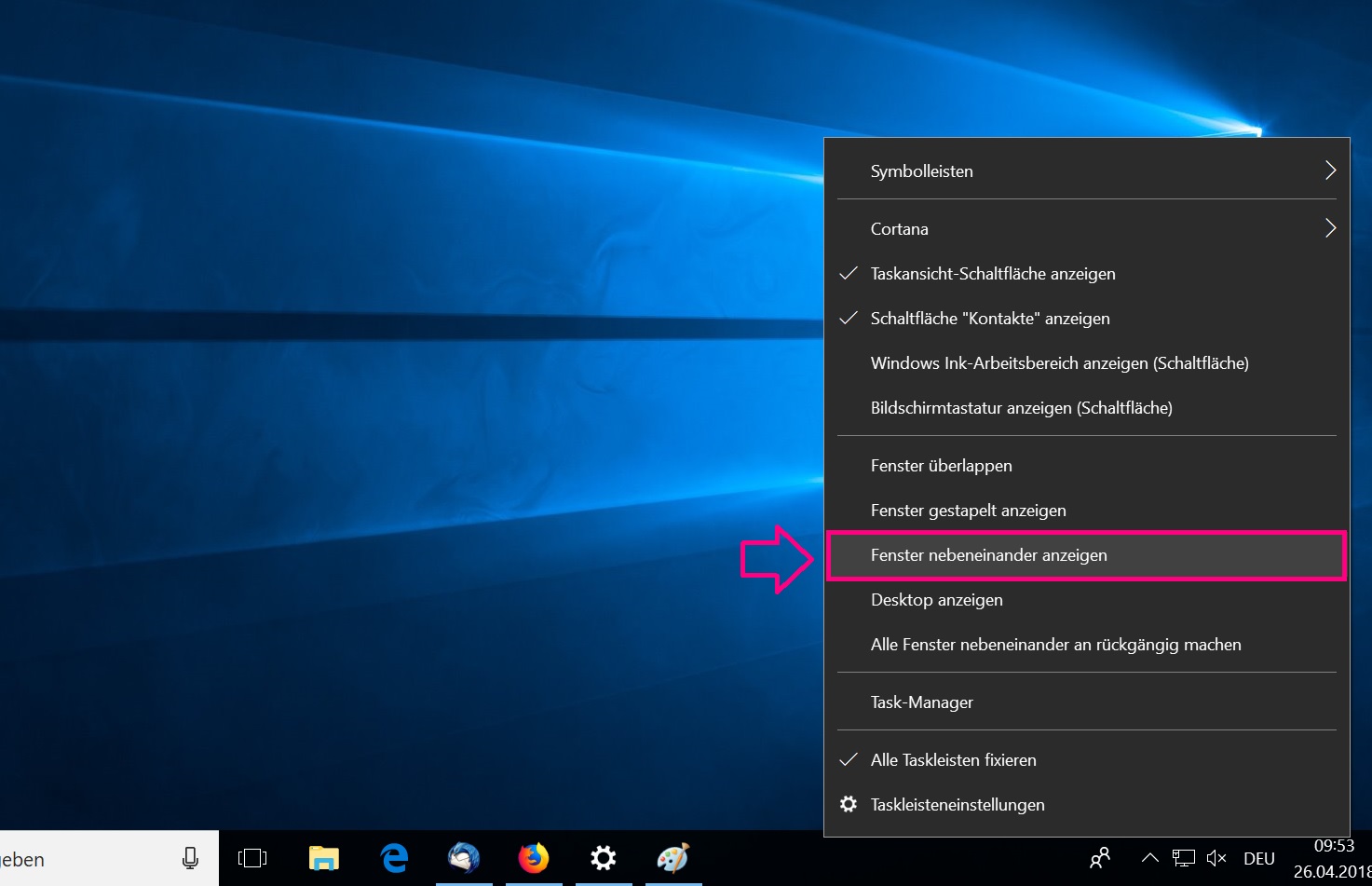Click the Task View button

[x=252, y=858]
